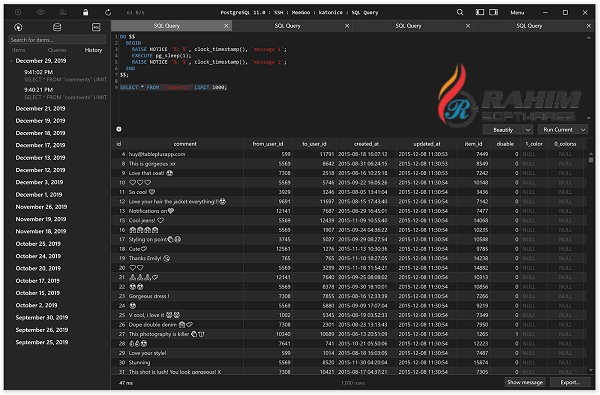600x395 pixels.
Task: Close the first SQL Query tab
Action: (226, 26)
